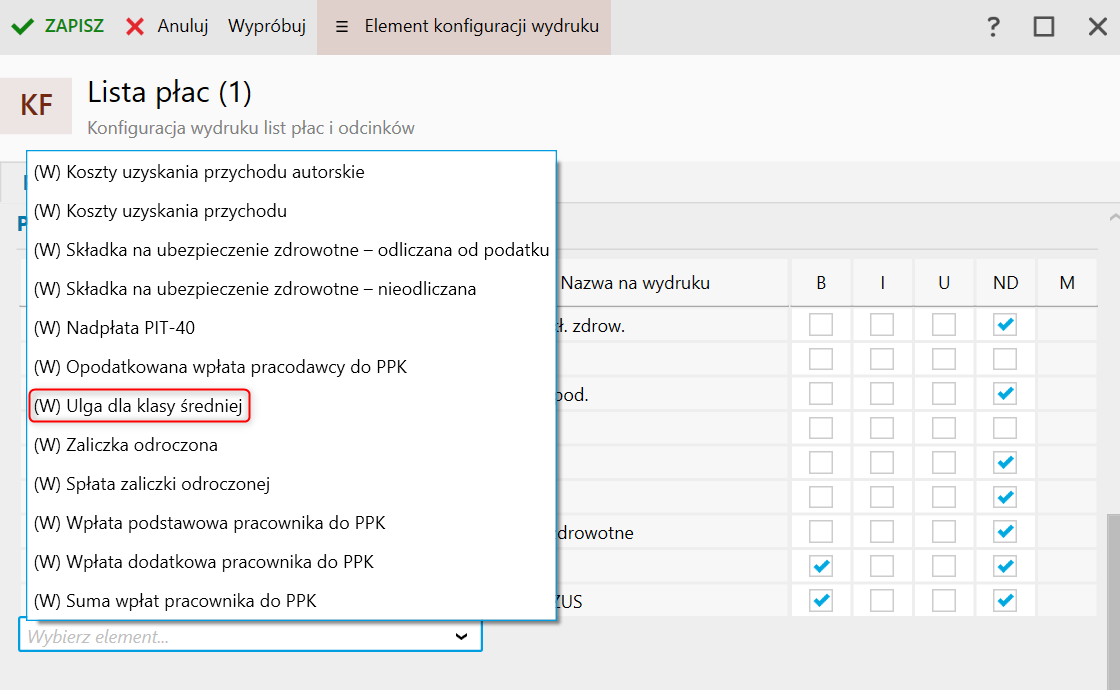Expand the Wybierz element dropdown arrow
Image resolution: width=1120 pixels, height=690 pixels.
(x=461, y=636)
